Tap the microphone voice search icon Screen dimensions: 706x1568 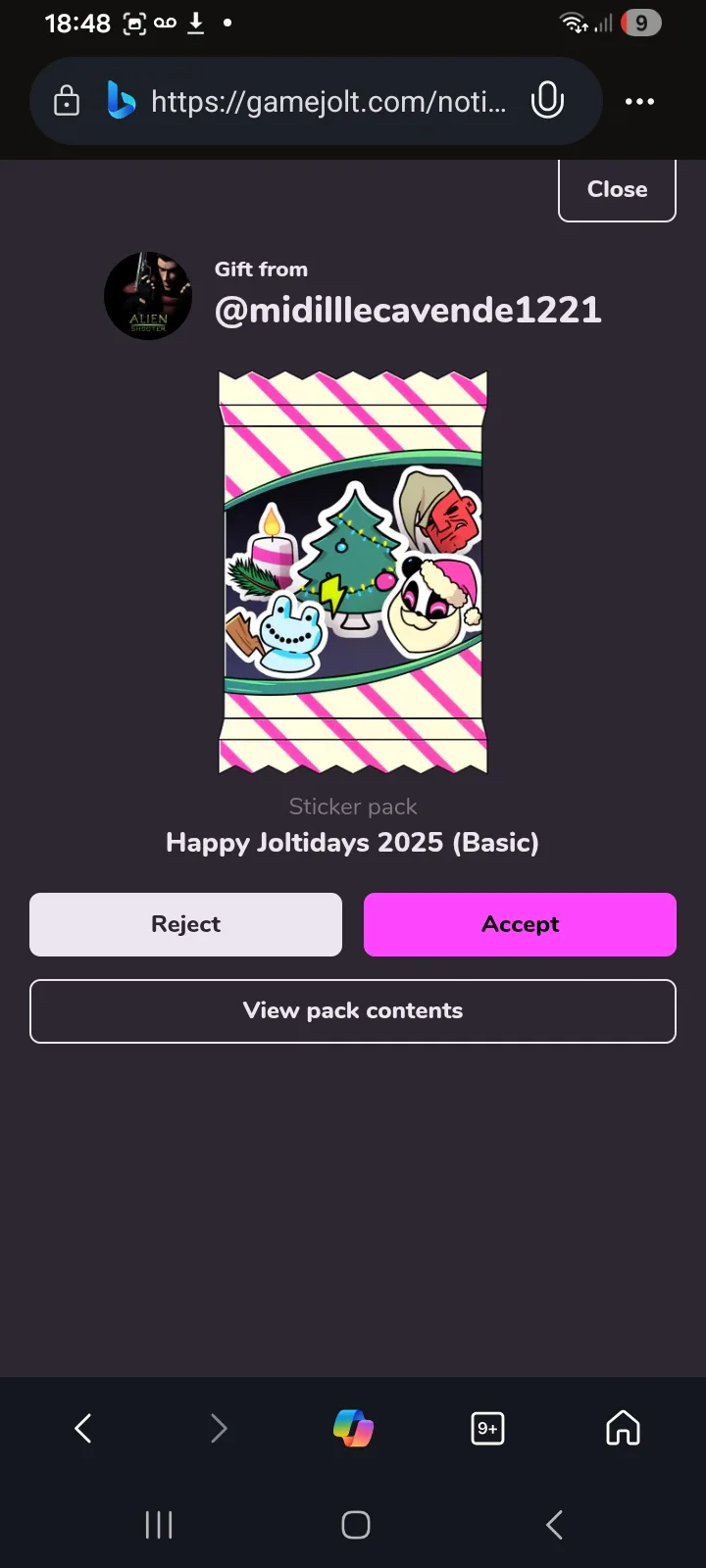547,101
